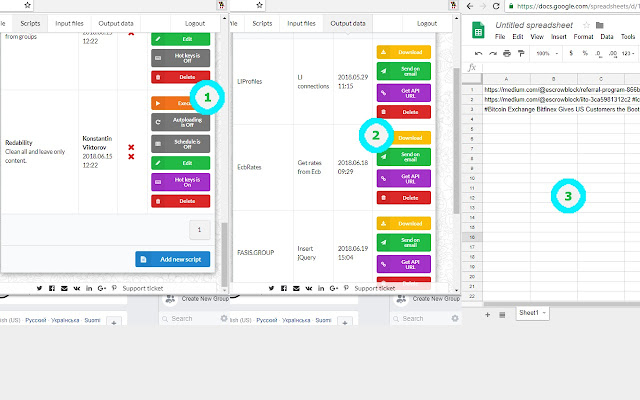Image resolution: width=640 pixels, height=400 pixels.
Task: Open the 100% zoom dropdown
Action: tap(547, 53)
